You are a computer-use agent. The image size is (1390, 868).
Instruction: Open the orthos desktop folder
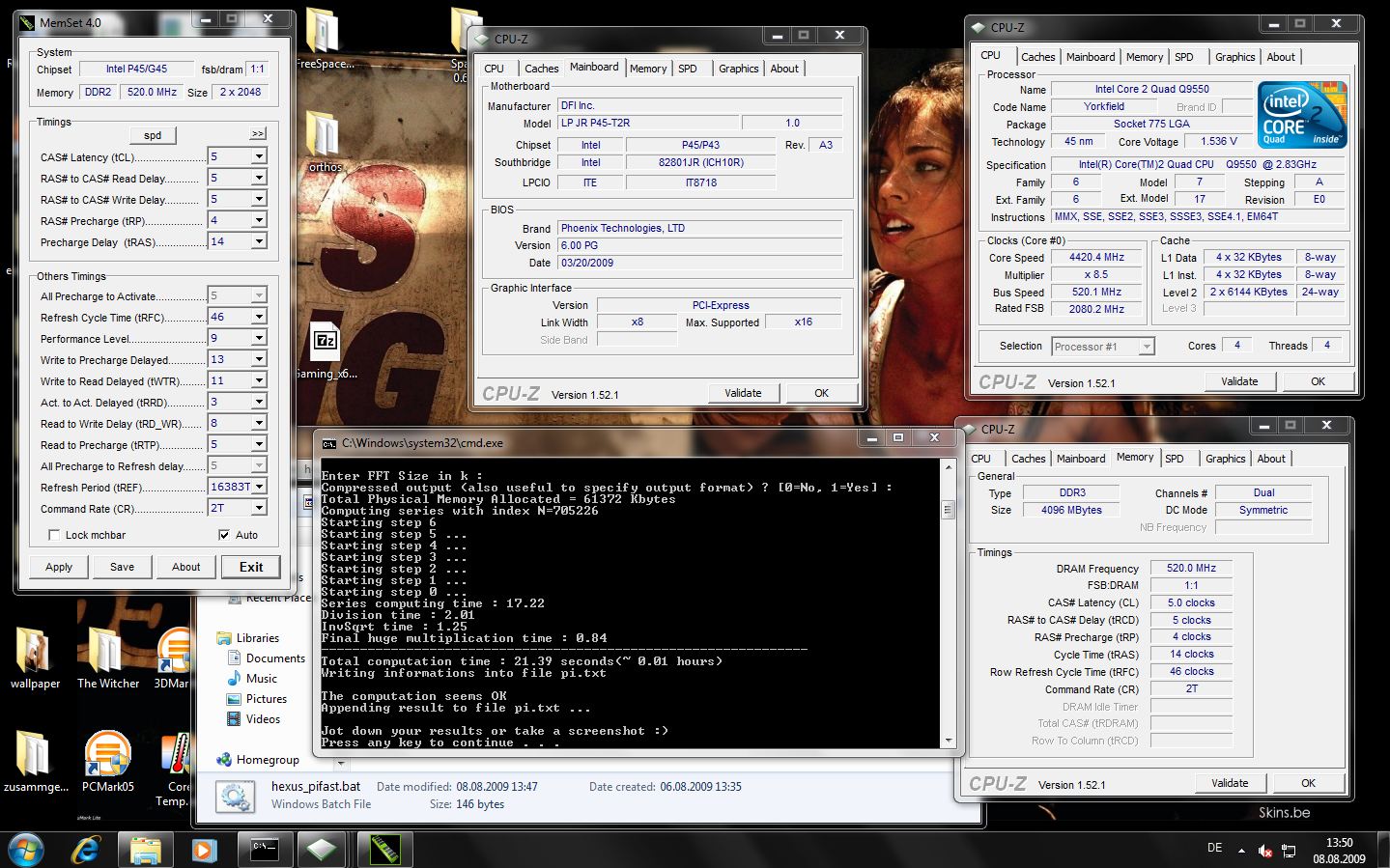coord(325,141)
